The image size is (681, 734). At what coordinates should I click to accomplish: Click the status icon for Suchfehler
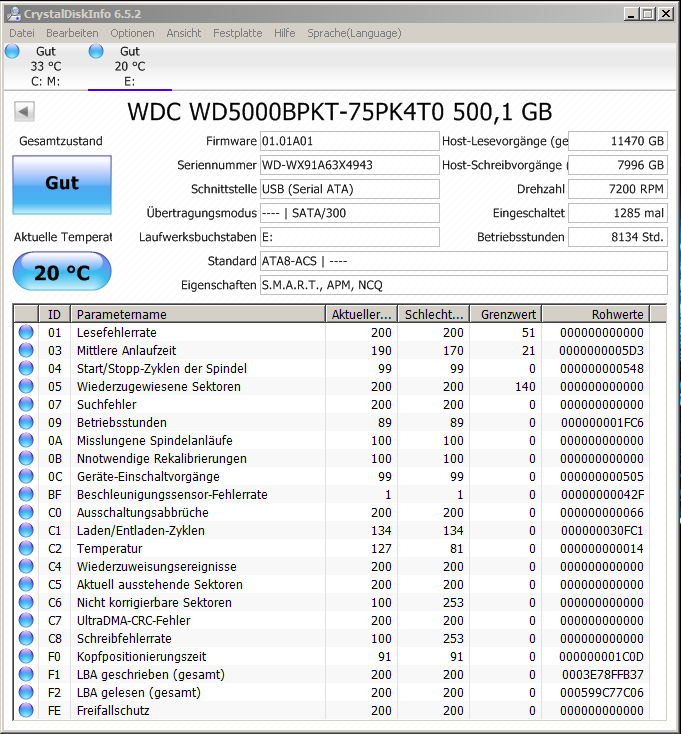(x=26, y=404)
